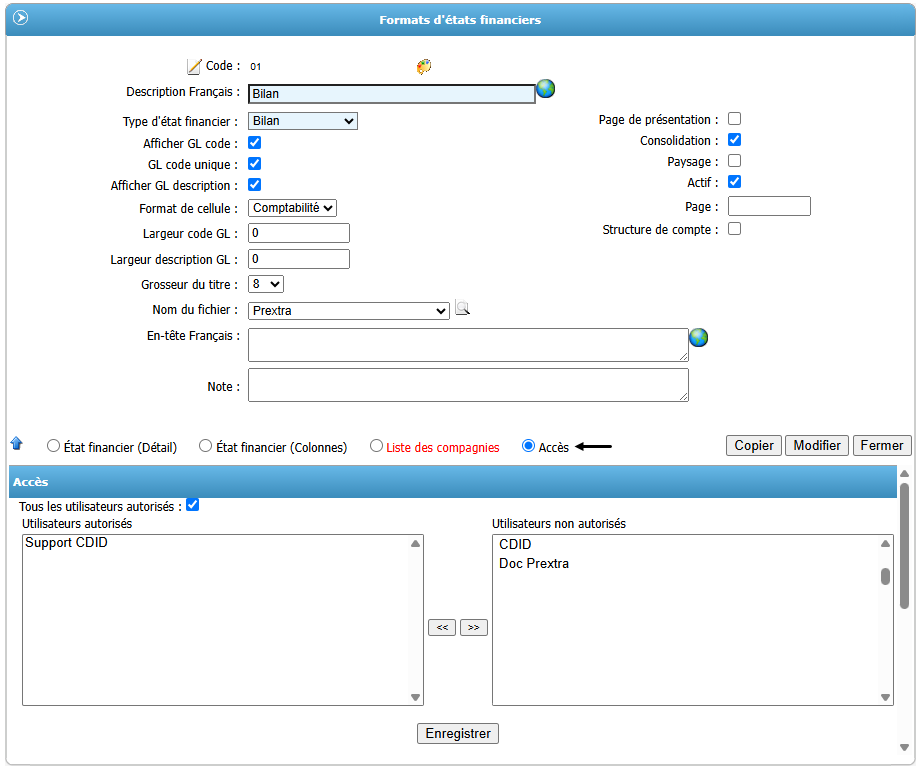Click the Copier button
Viewport: 917px width, 768px height.
pos(754,445)
